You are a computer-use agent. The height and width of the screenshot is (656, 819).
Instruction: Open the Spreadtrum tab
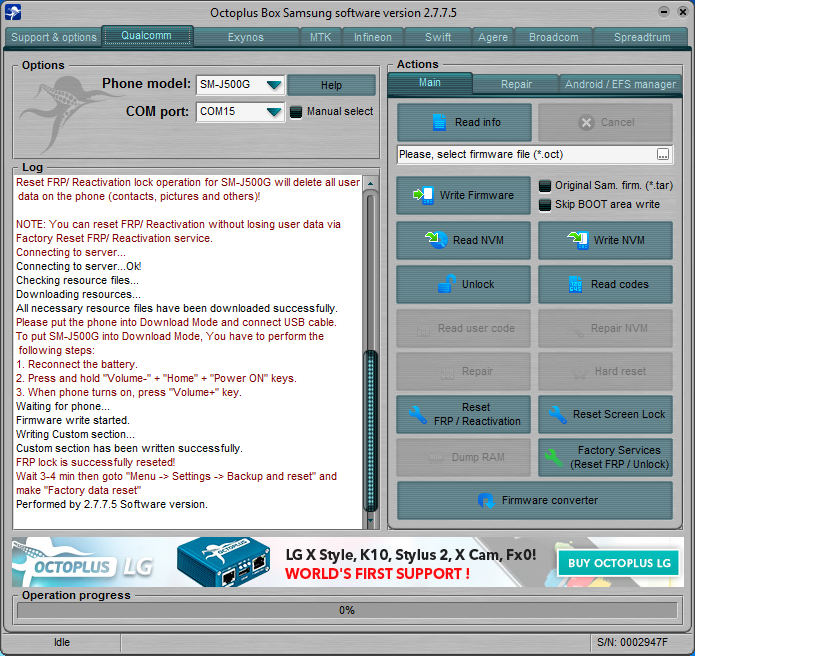[642, 37]
